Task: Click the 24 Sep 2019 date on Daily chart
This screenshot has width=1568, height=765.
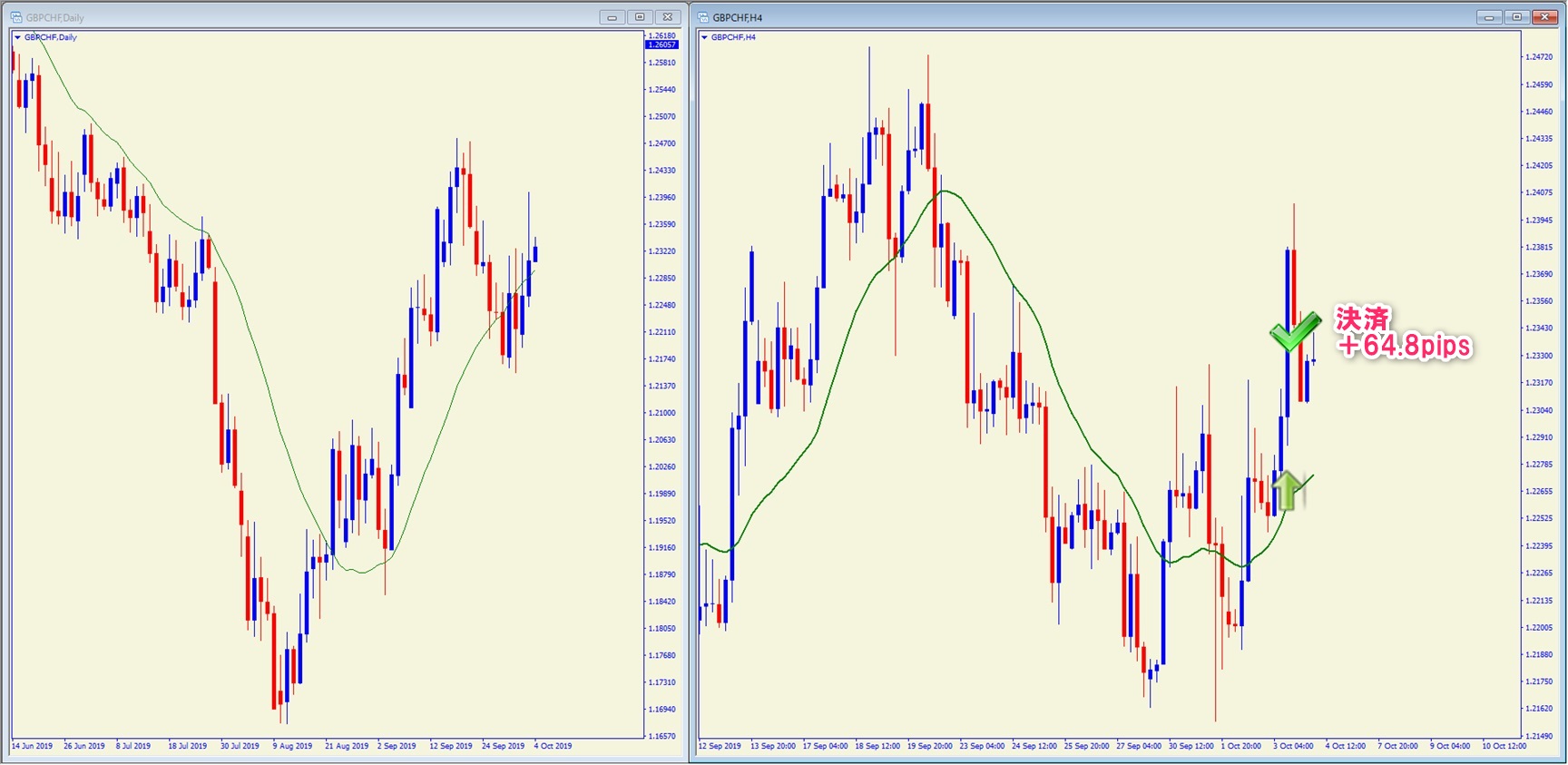Action: (504, 746)
